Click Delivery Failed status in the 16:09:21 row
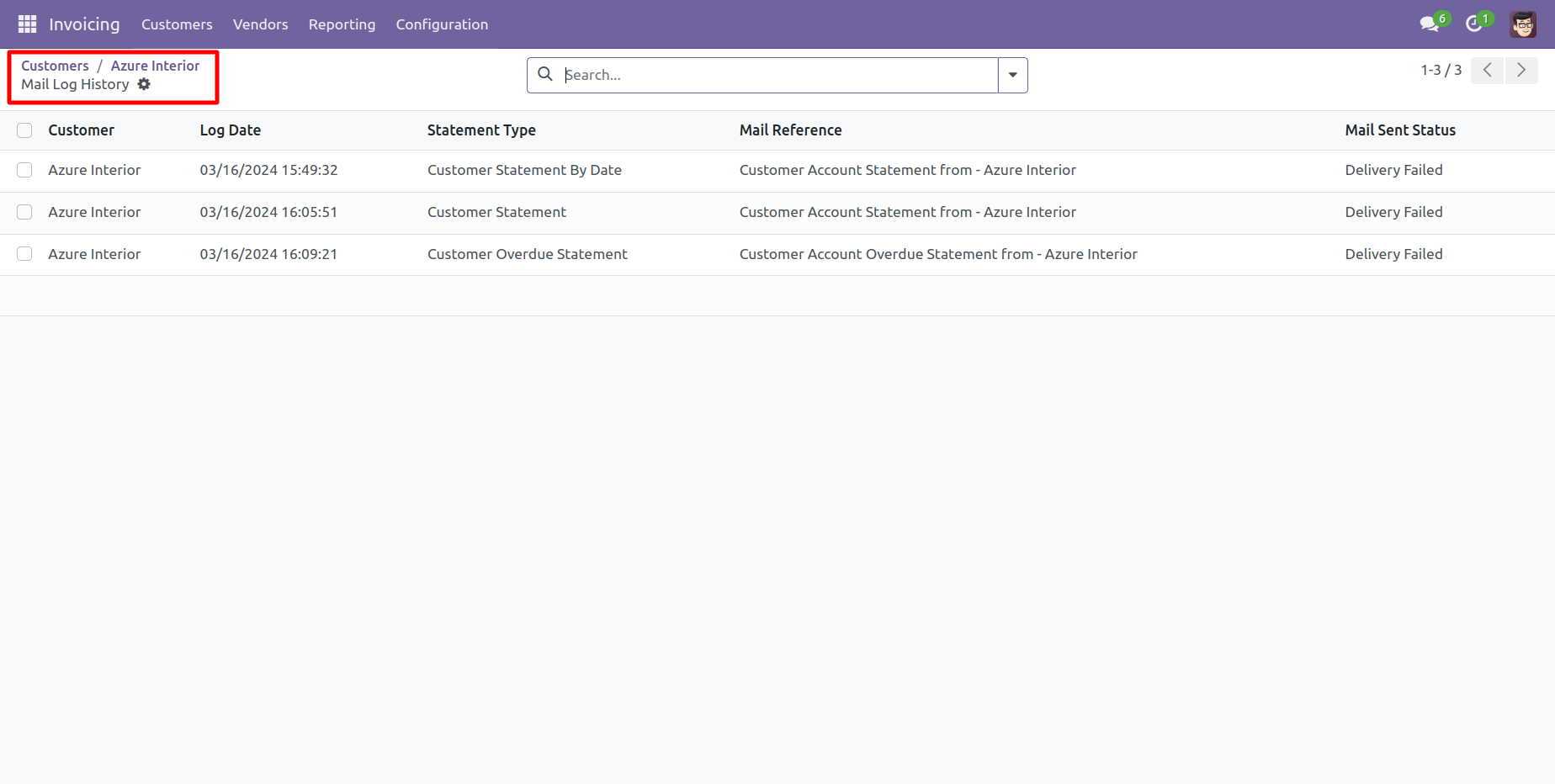Screen dimensions: 1555x784 pyautogui.click(x=1393, y=254)
